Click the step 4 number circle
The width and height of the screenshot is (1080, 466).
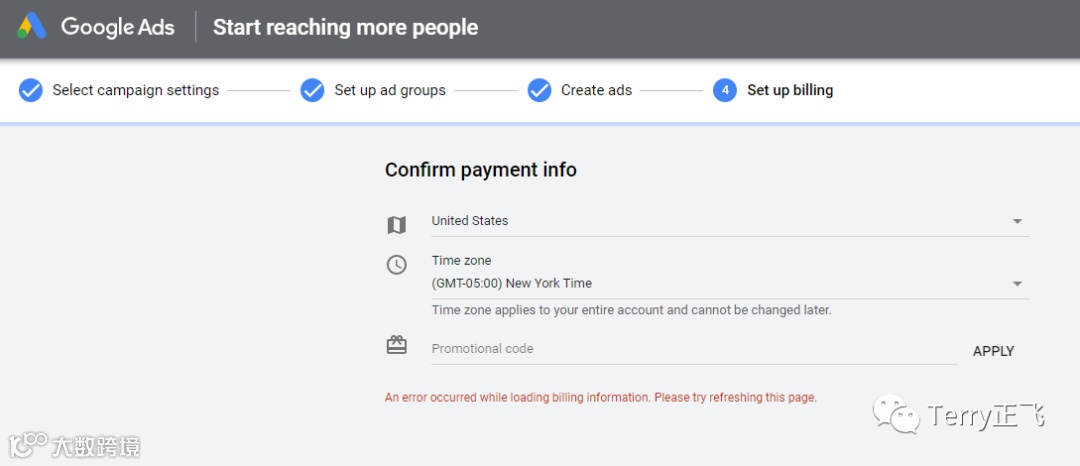(x=725, y=90)
